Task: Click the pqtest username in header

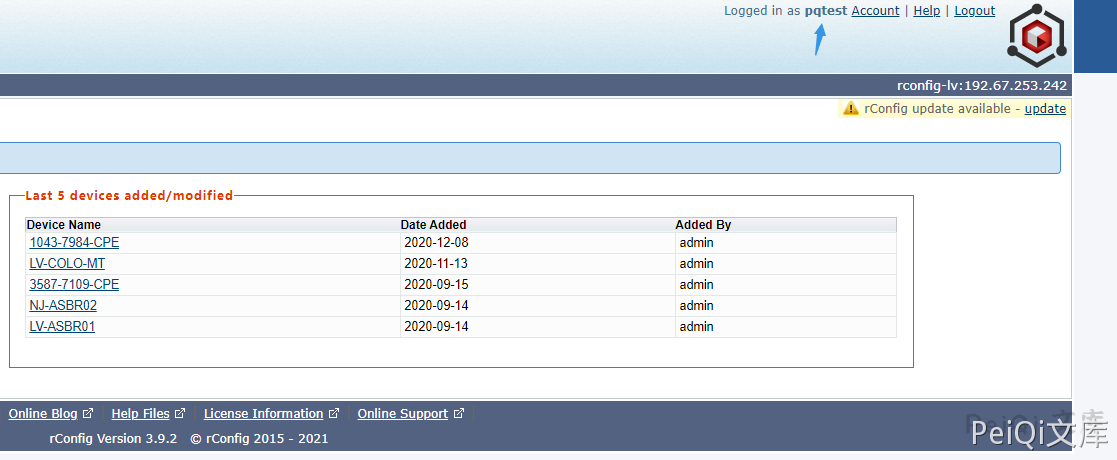Action: point(825,11)
